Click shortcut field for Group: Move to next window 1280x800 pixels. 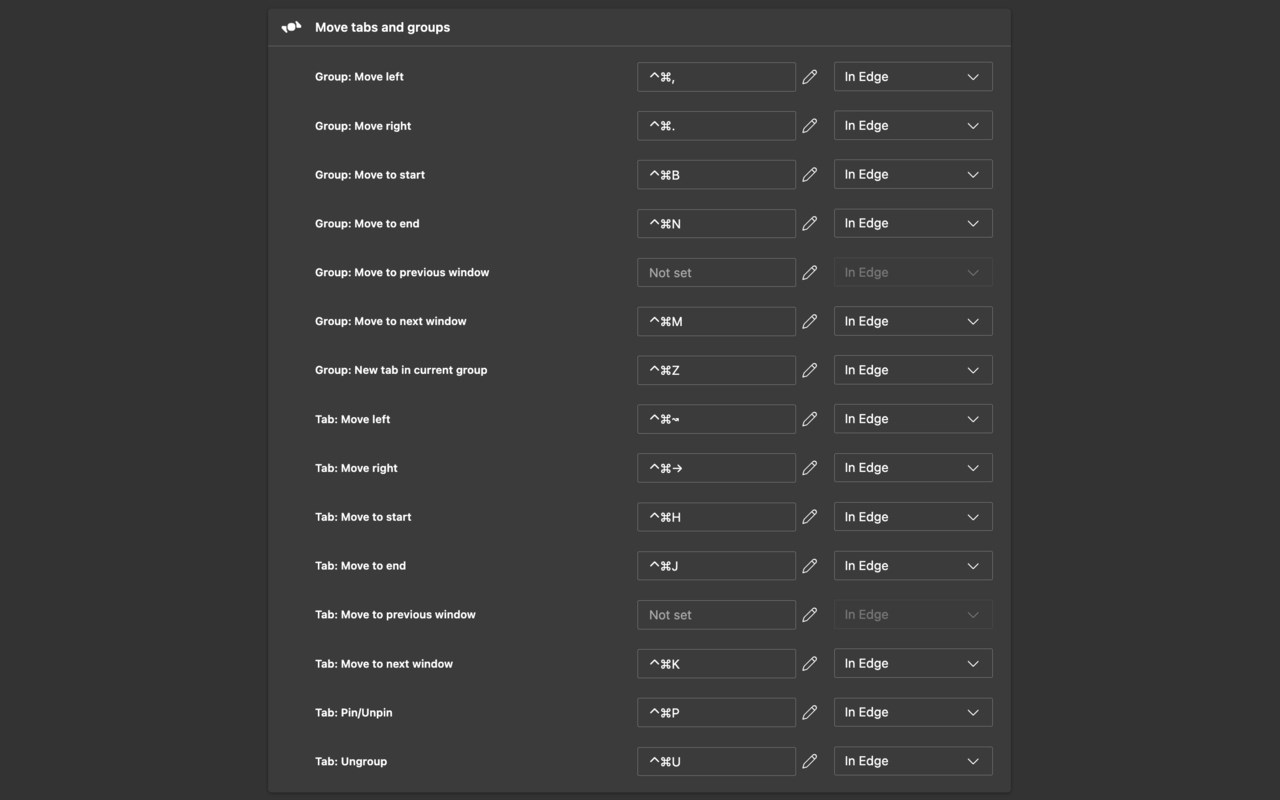pyautogui.click(x=716, y=321)
